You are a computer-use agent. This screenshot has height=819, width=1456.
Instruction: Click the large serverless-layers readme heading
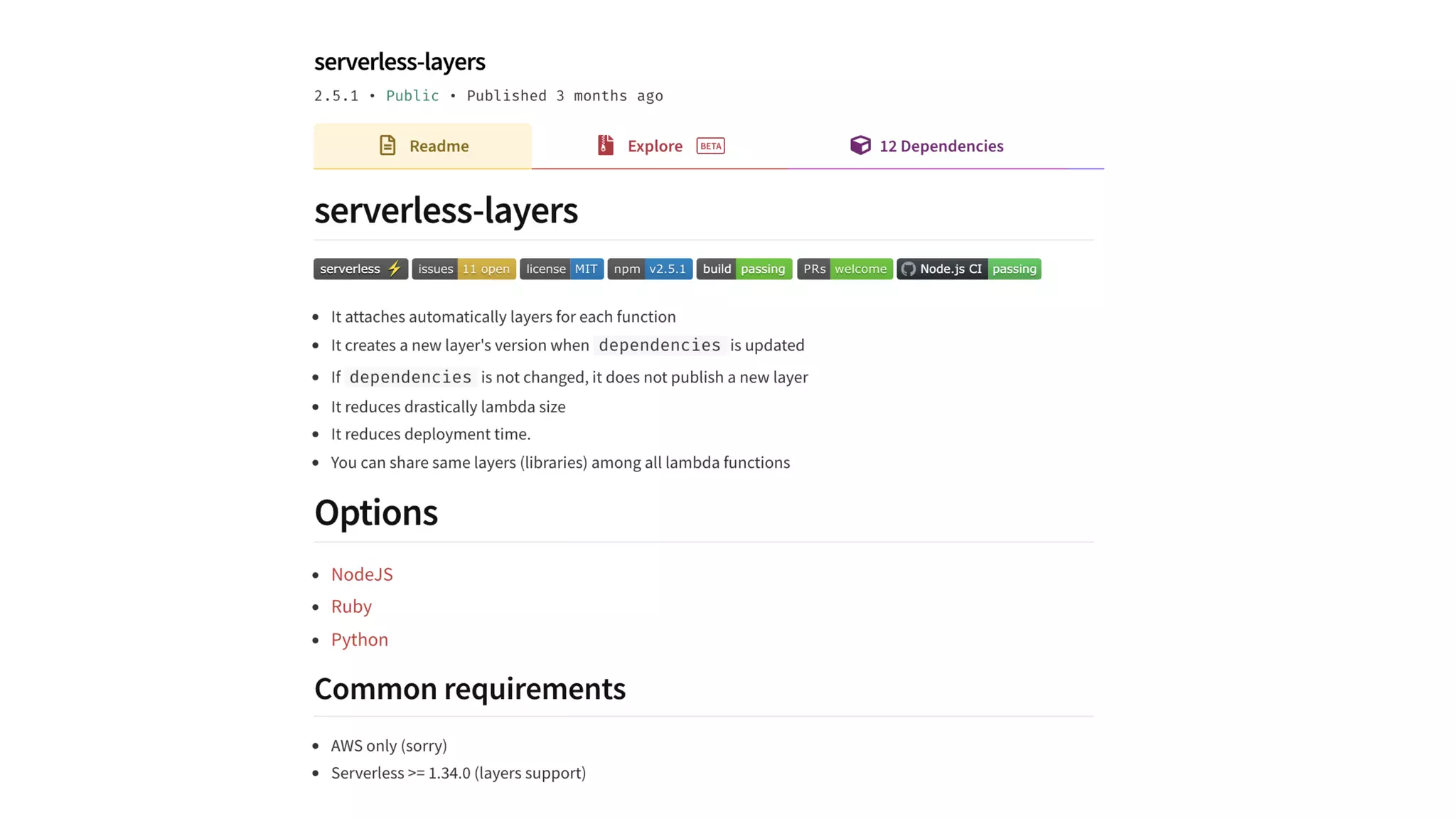click(x=446, y=210)
